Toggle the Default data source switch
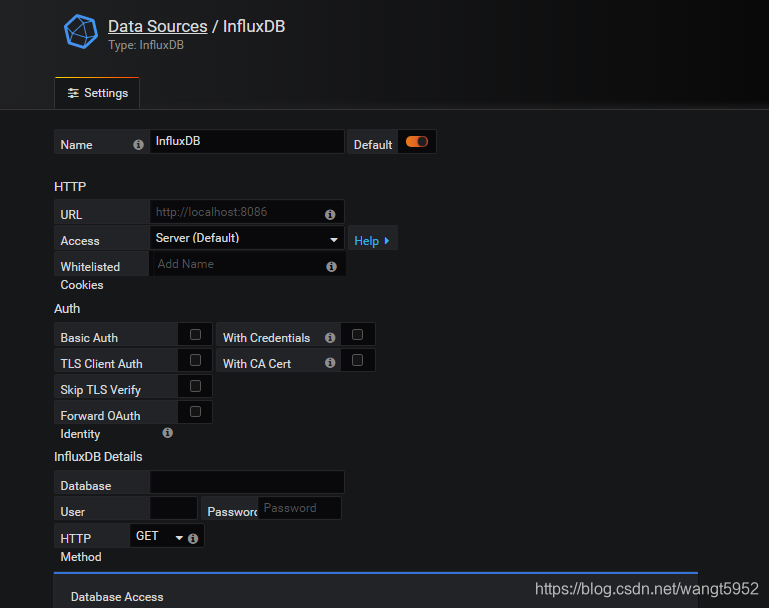 point(417,142)
